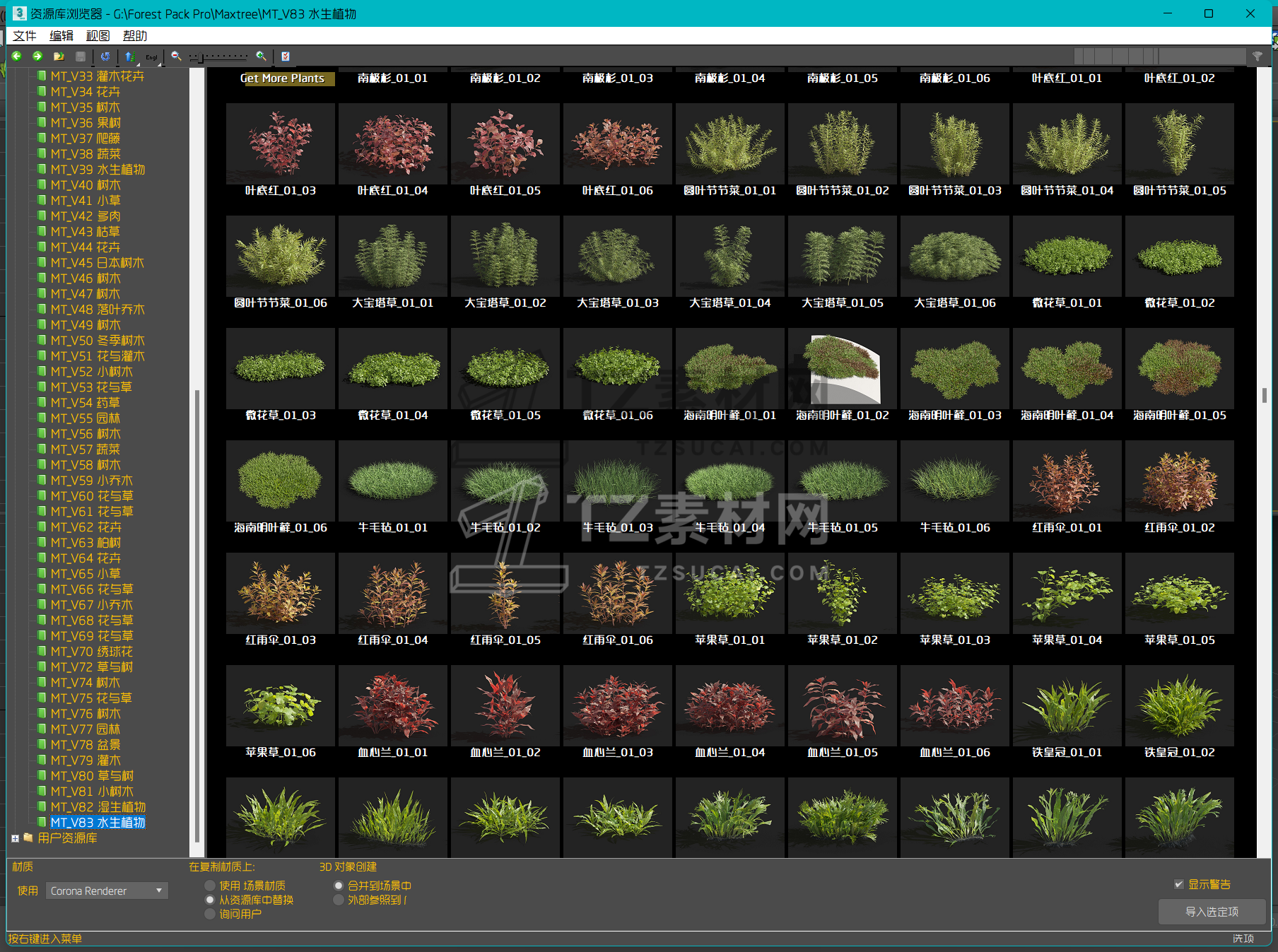Click the green library icon beside MT_V81 小树木
Viewport: 1278px width, 952px height.
click(42, 792)
